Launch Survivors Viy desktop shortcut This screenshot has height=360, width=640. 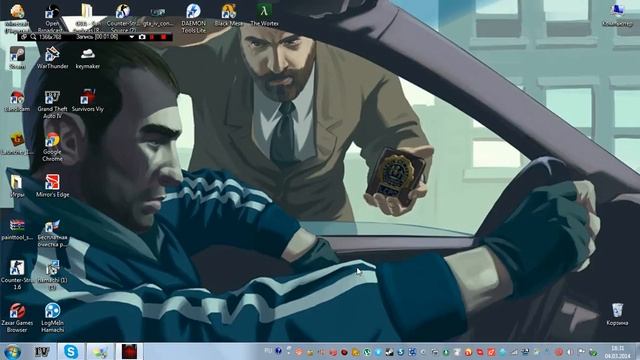(87, 101)
